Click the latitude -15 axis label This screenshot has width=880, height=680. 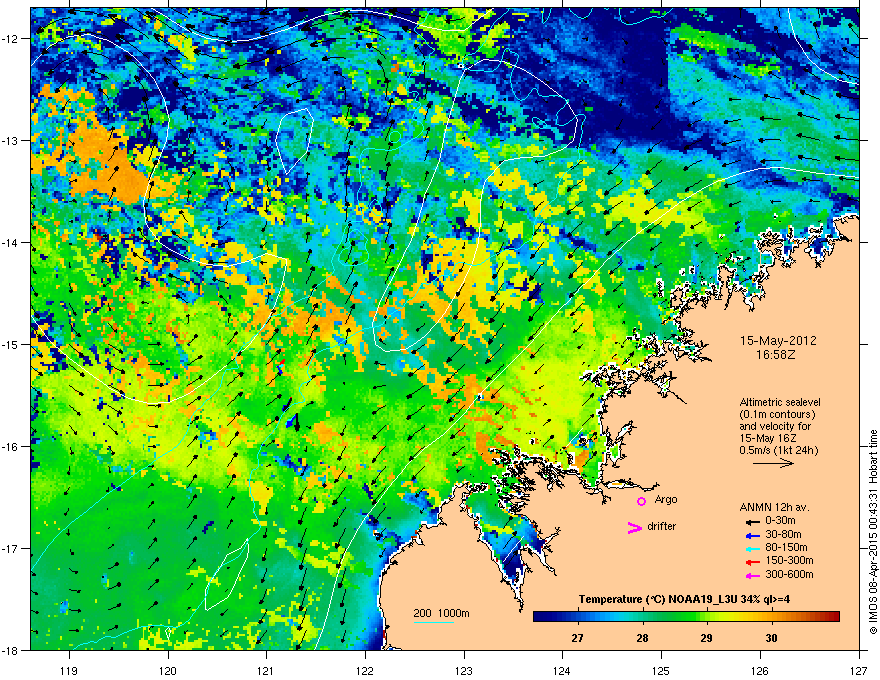(x=11, y=344)
